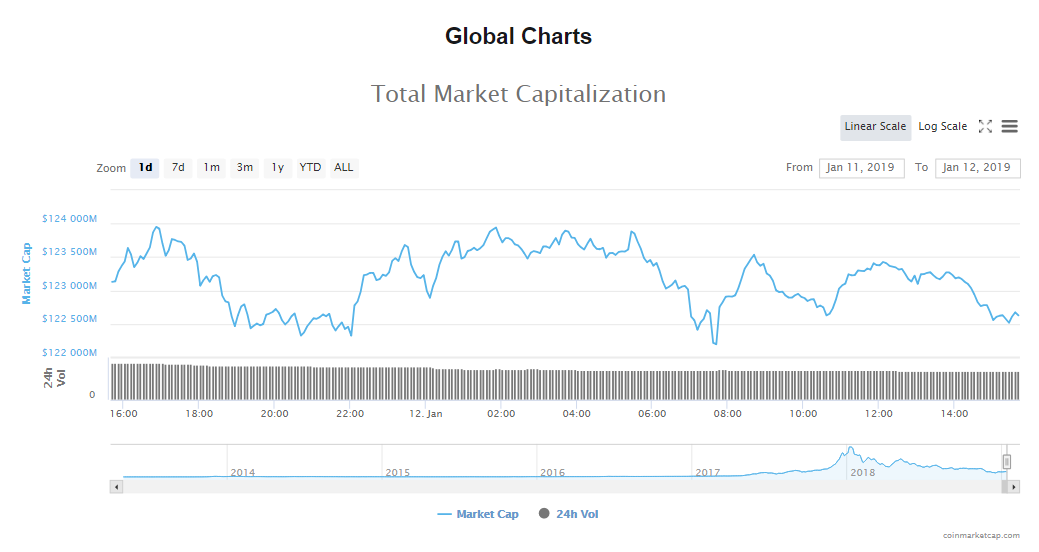Select the 7d zoom range
1039x552 pixels.
[178, 167]
